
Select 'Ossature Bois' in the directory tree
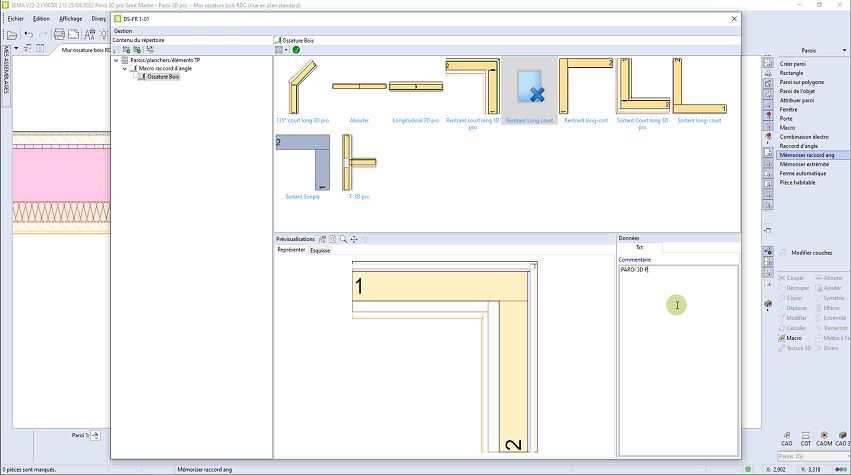click(x=162, y=76)
